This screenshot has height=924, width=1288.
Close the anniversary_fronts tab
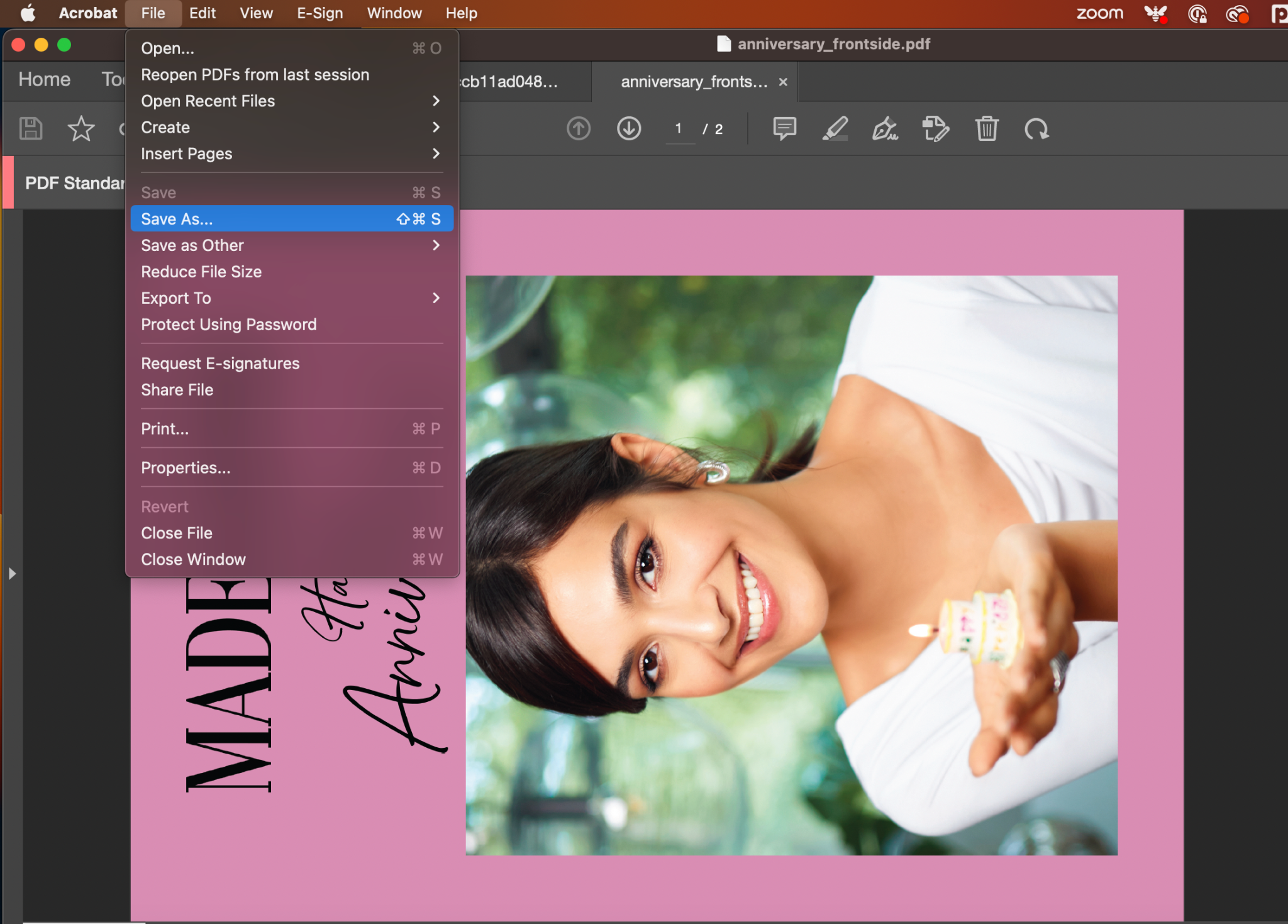pyautogui.click(x=783, y=82)
